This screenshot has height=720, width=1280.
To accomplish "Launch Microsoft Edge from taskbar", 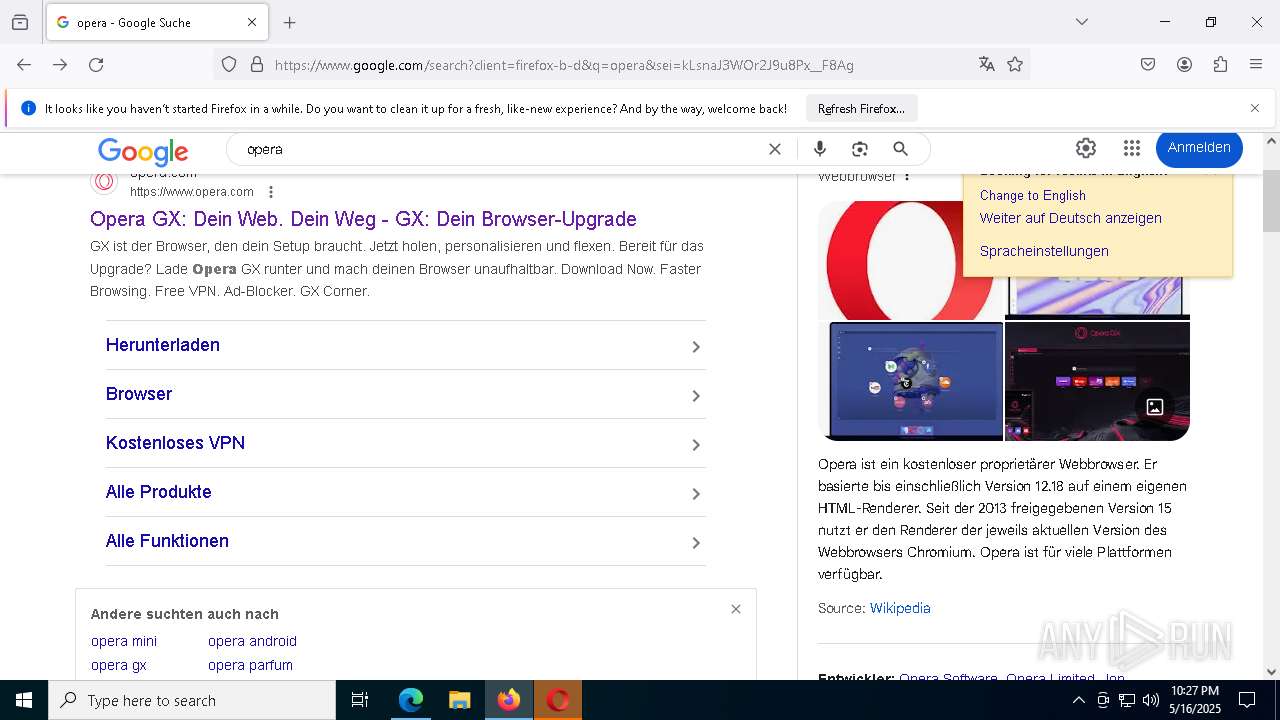I will (411, 700).
